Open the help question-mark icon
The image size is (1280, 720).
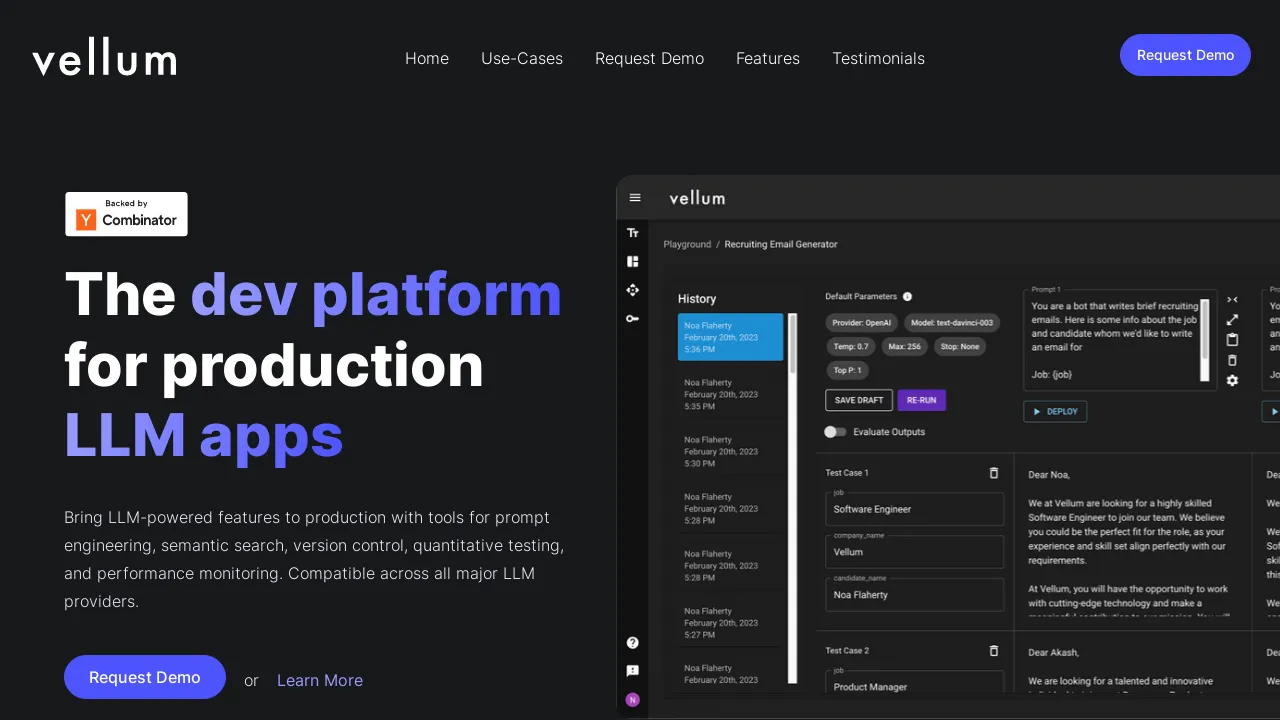633,643
